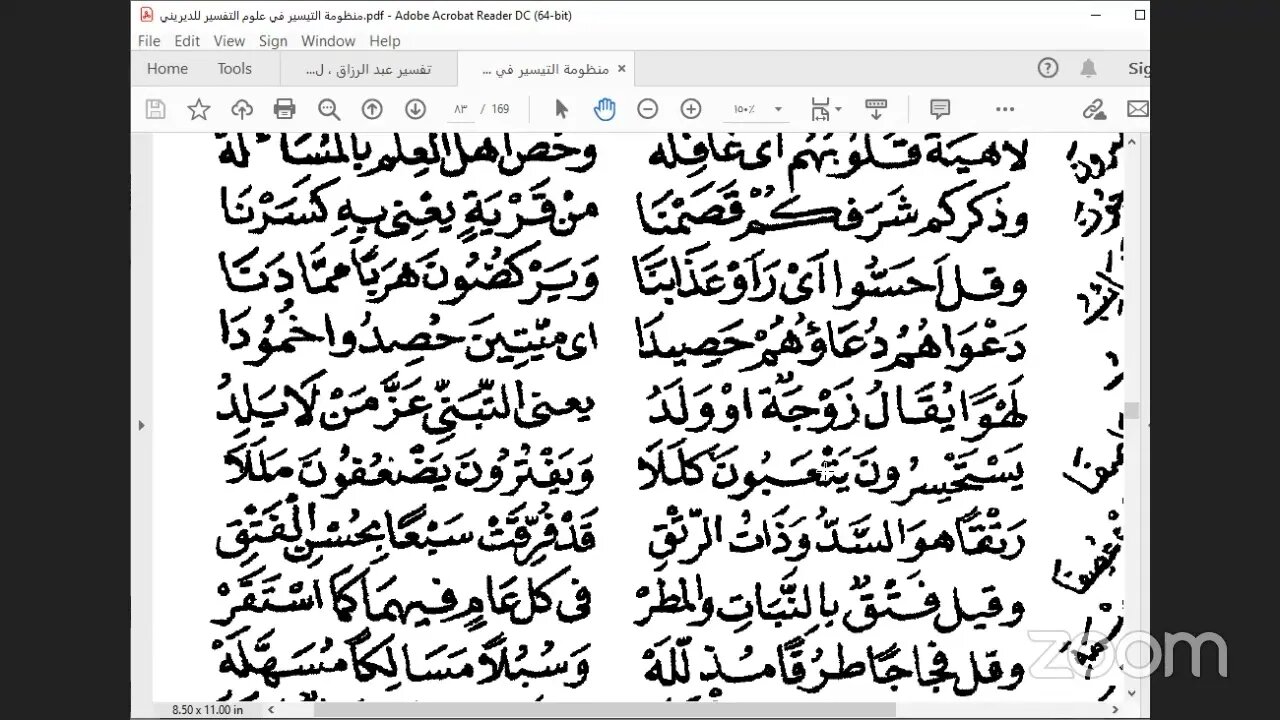Open the Sign menu
This screenshot has width=1280, height=720.
point(273,41)
